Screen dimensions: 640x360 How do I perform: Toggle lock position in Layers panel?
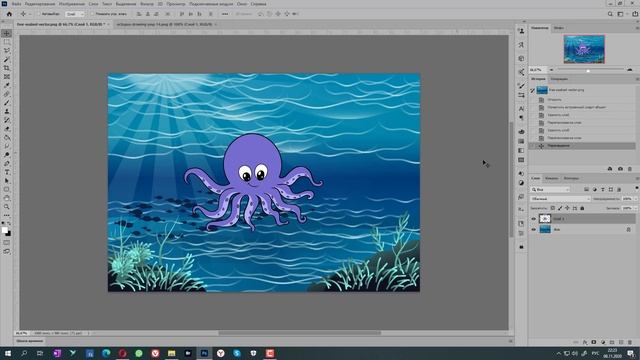pos(567,208)
